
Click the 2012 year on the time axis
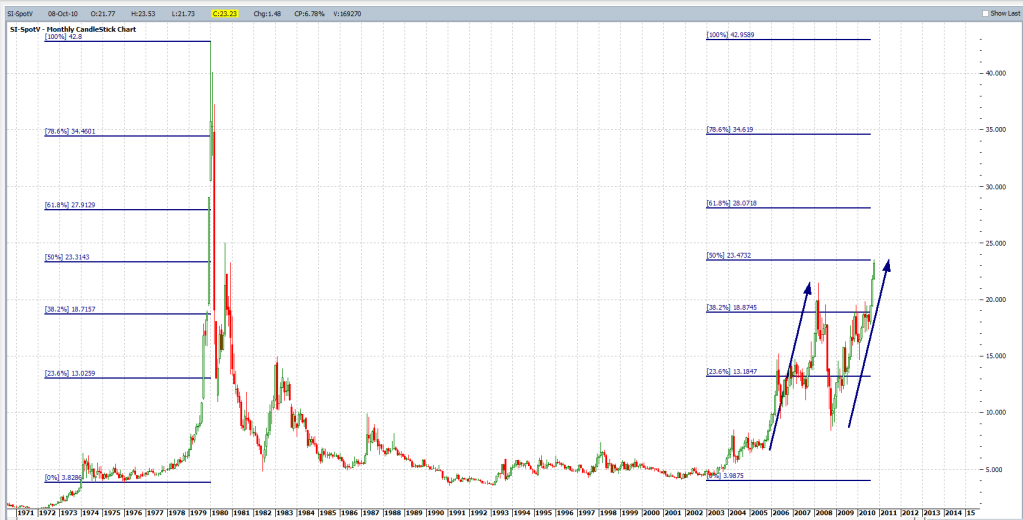point(909,513)
